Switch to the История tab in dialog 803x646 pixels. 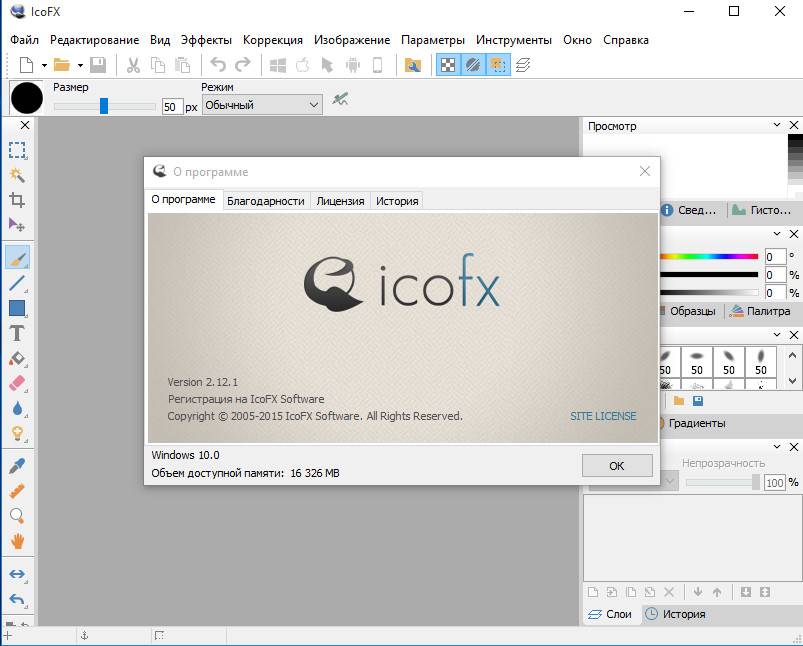397,201
